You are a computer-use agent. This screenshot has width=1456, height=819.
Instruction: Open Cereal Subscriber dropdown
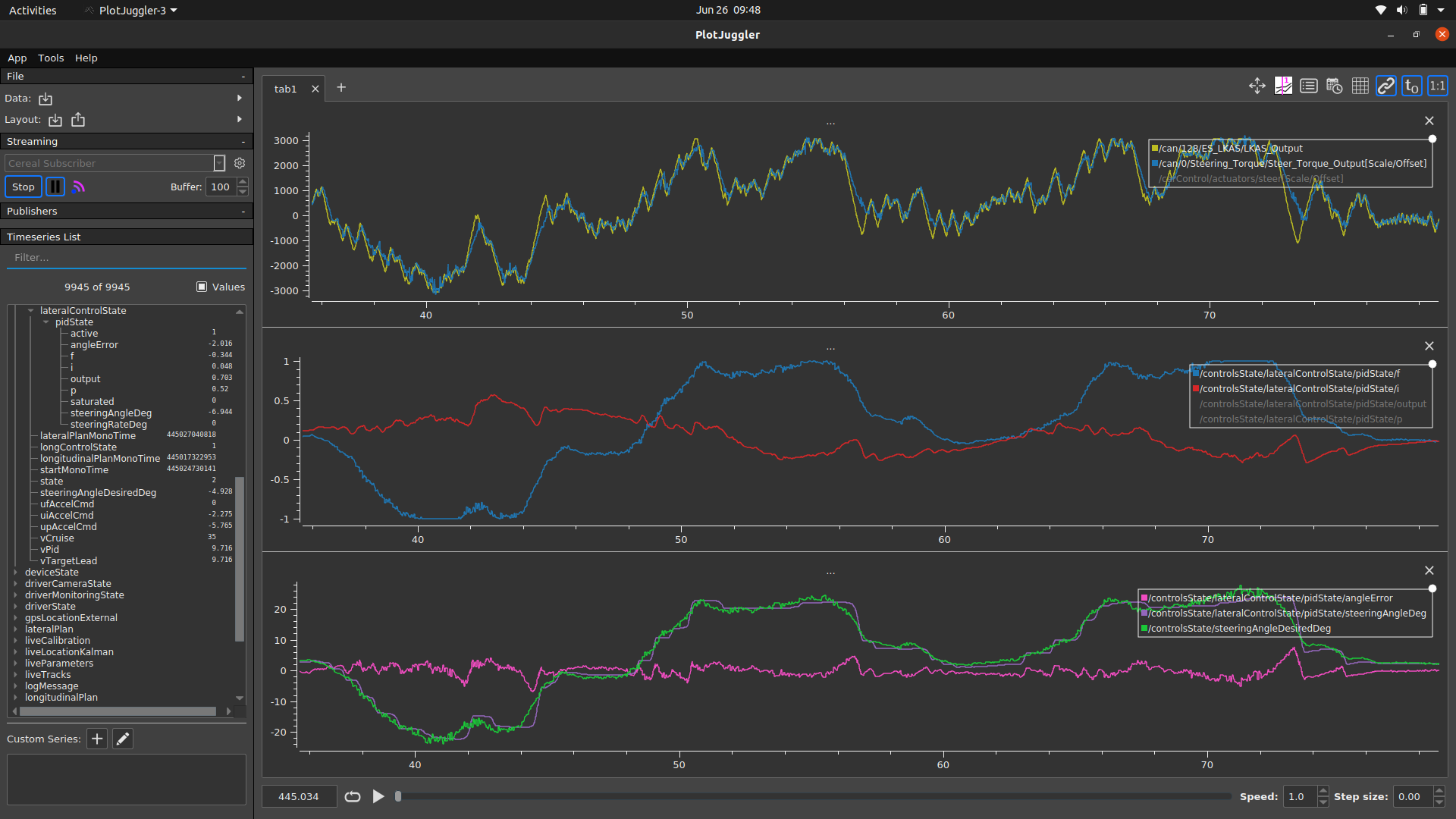click(x=219, y=163)
